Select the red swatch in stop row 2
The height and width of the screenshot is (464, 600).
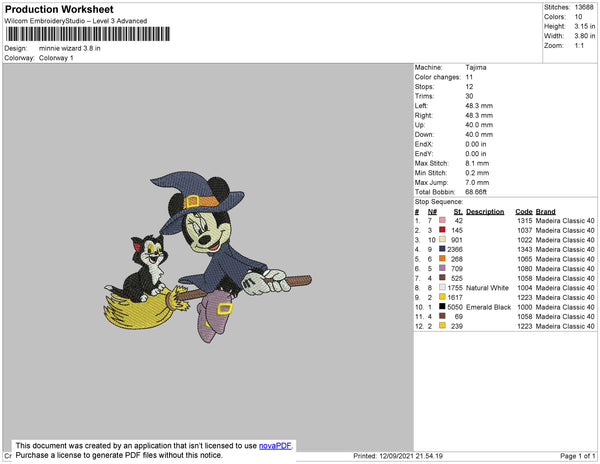click(442, 230)
